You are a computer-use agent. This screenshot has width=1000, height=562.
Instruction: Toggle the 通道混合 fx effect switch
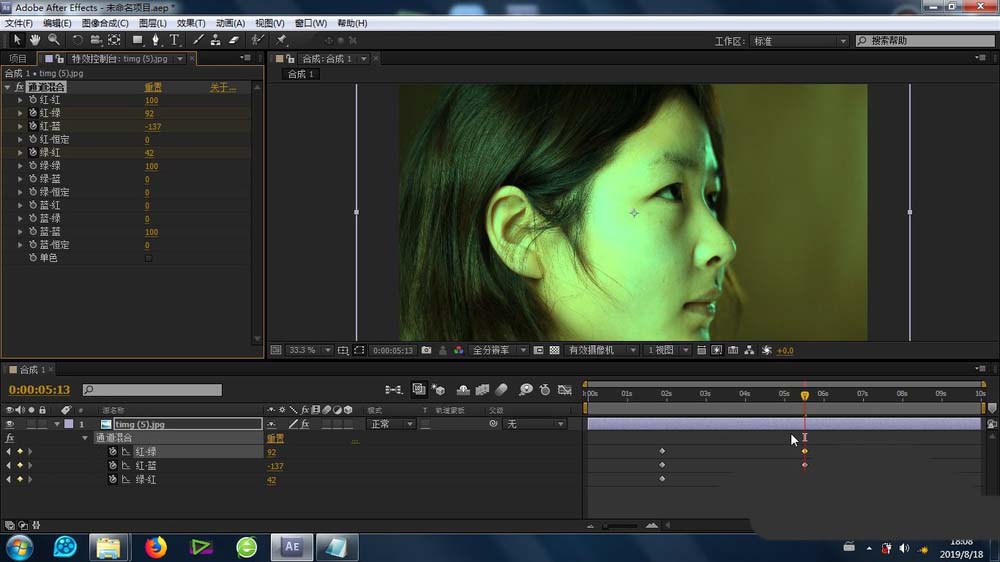click(18, 87)
